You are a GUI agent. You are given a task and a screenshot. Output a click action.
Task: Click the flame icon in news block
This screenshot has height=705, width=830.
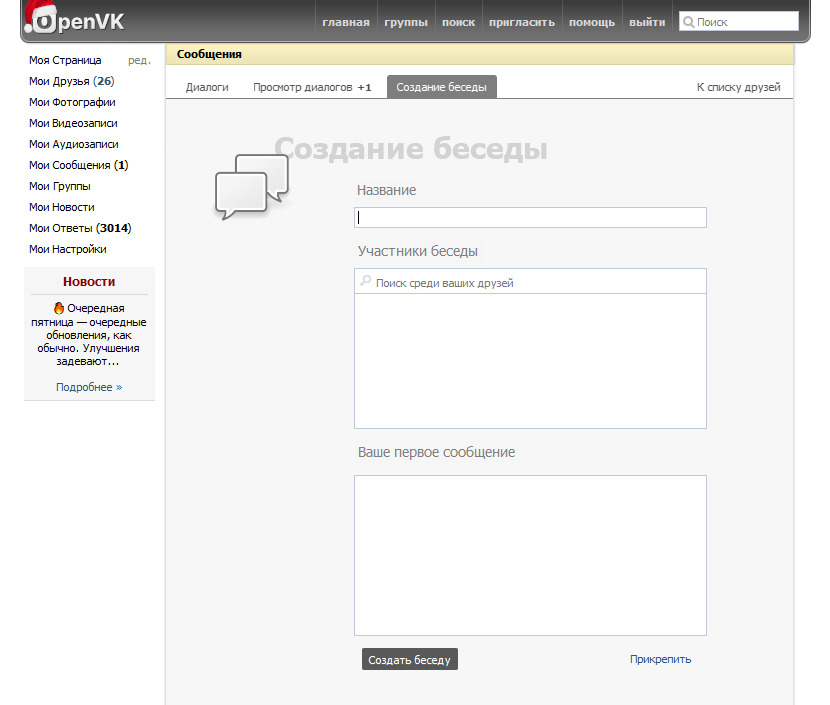coord(59,308)
